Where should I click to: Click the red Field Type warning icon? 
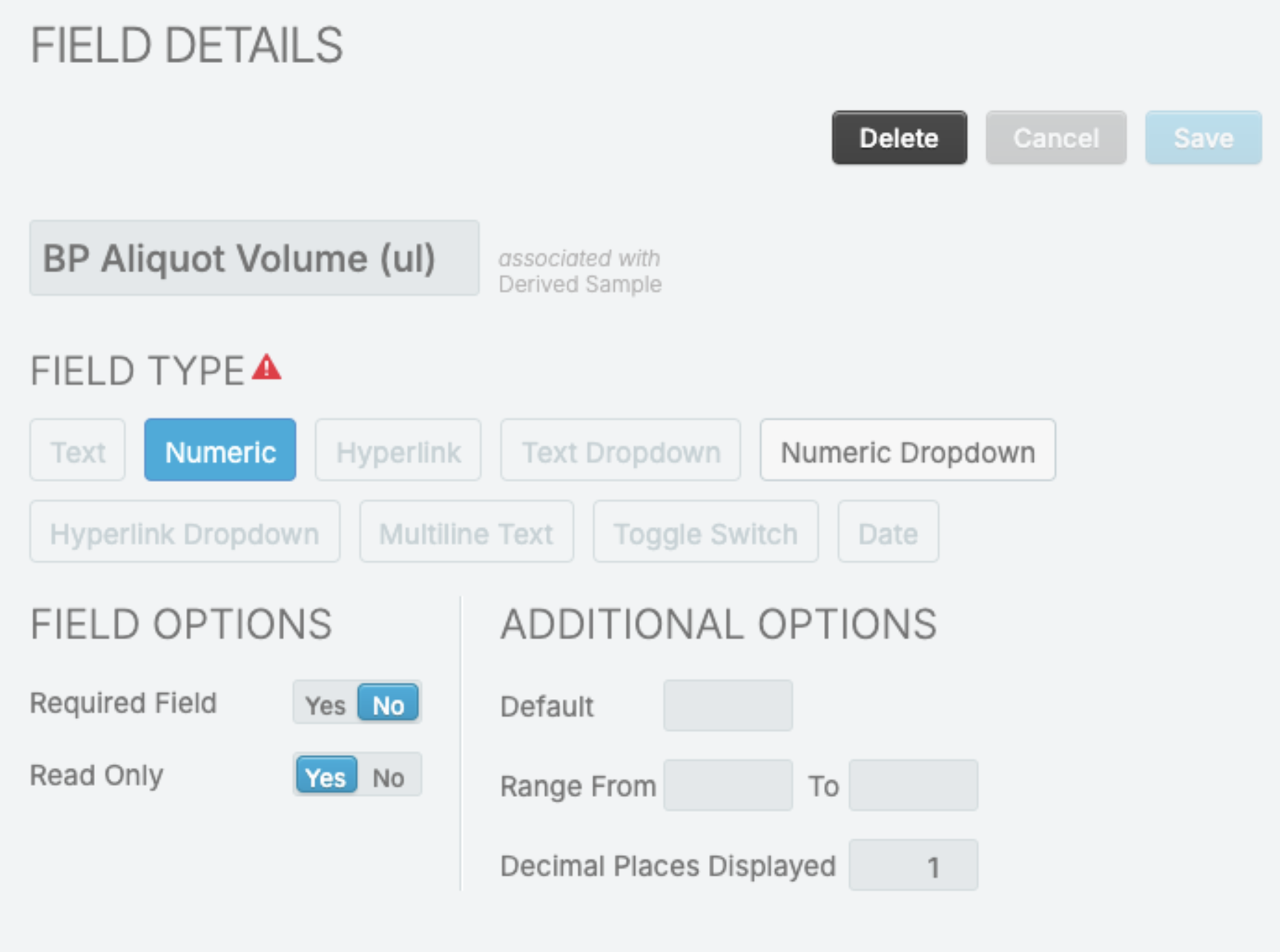pyautogui.click(x=266, y=368)
